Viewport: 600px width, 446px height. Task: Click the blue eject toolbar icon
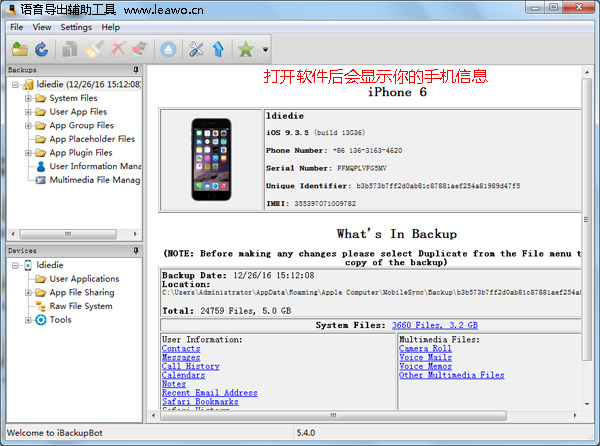click(x=168, y=49)
